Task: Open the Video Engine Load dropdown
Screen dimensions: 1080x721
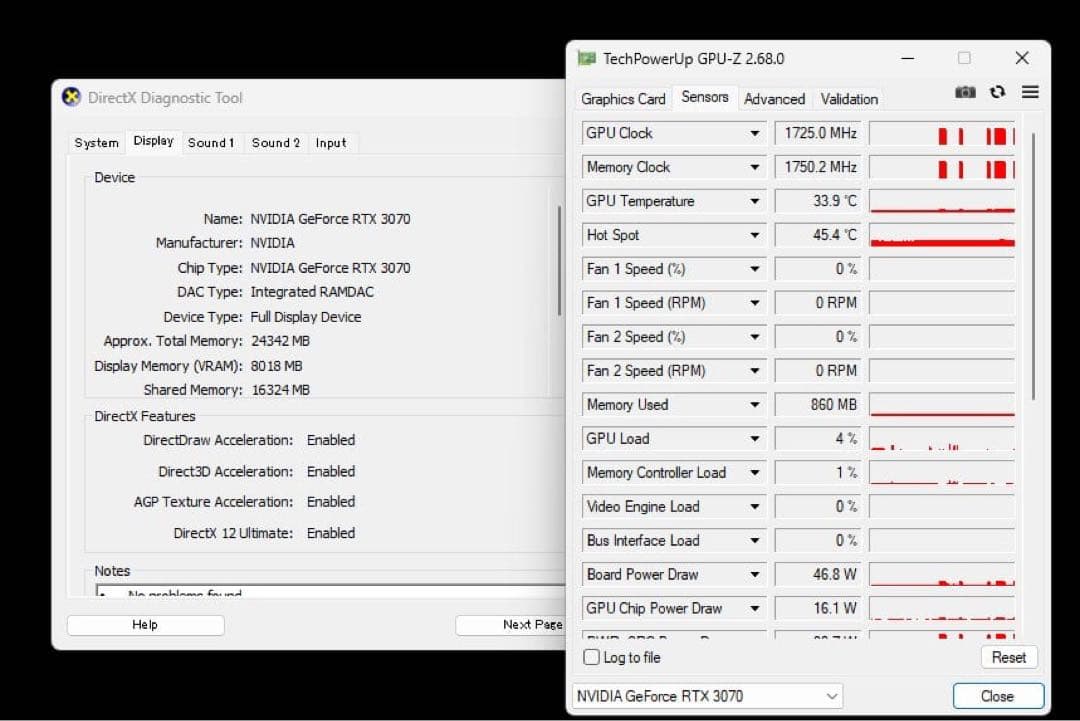Action: click(x=754, y=506)
